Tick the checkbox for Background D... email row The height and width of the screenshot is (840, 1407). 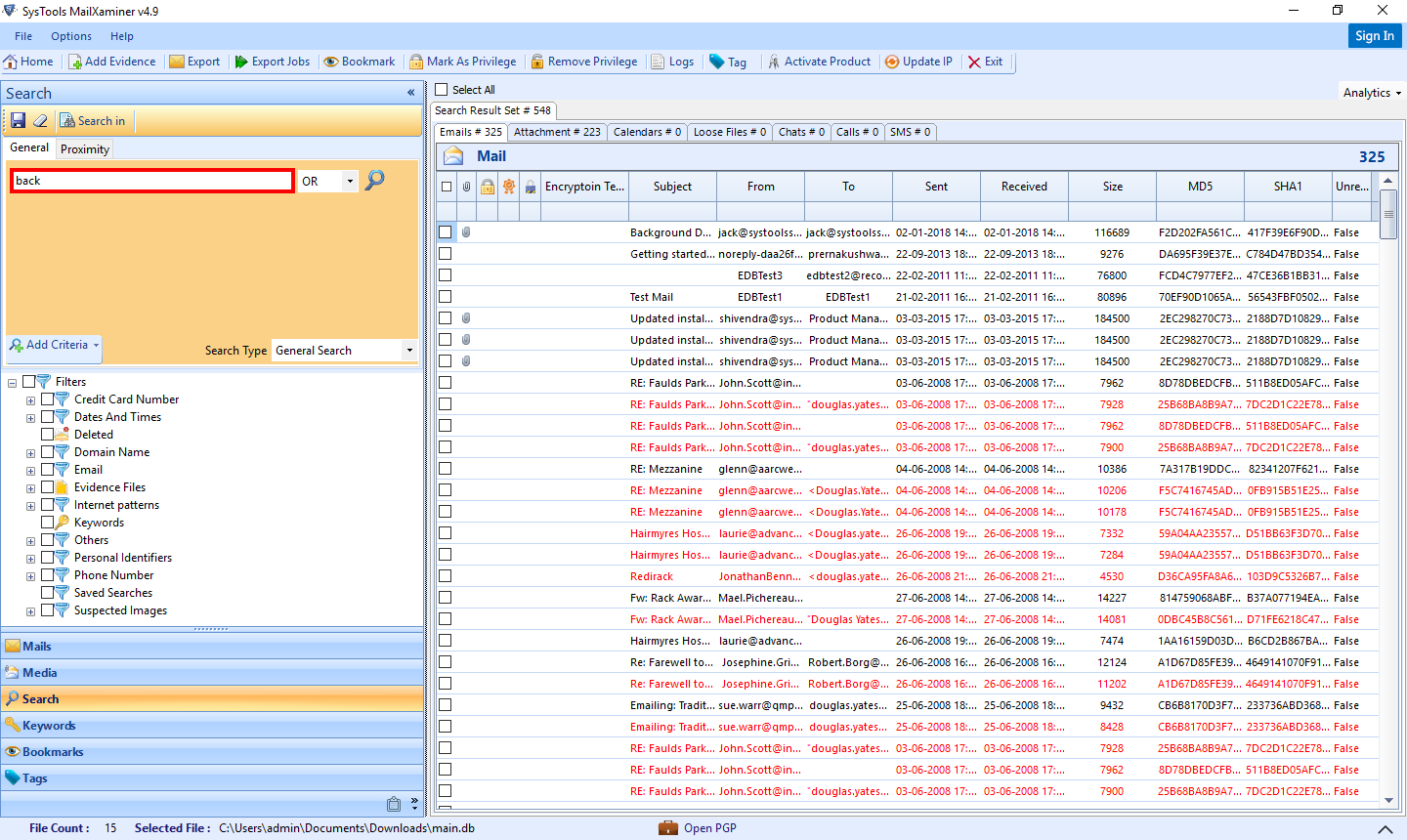pyautogui.click(x=446, y=232)
